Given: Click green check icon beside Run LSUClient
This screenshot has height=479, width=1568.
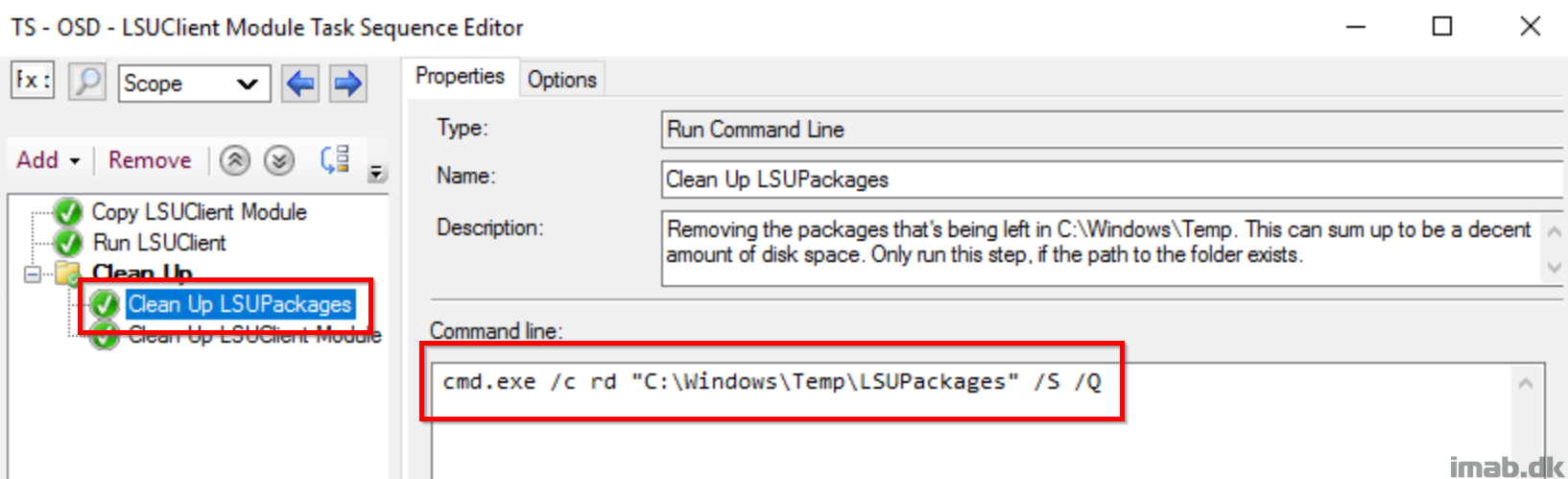Looking at the screenshot, I should [68, 243].
